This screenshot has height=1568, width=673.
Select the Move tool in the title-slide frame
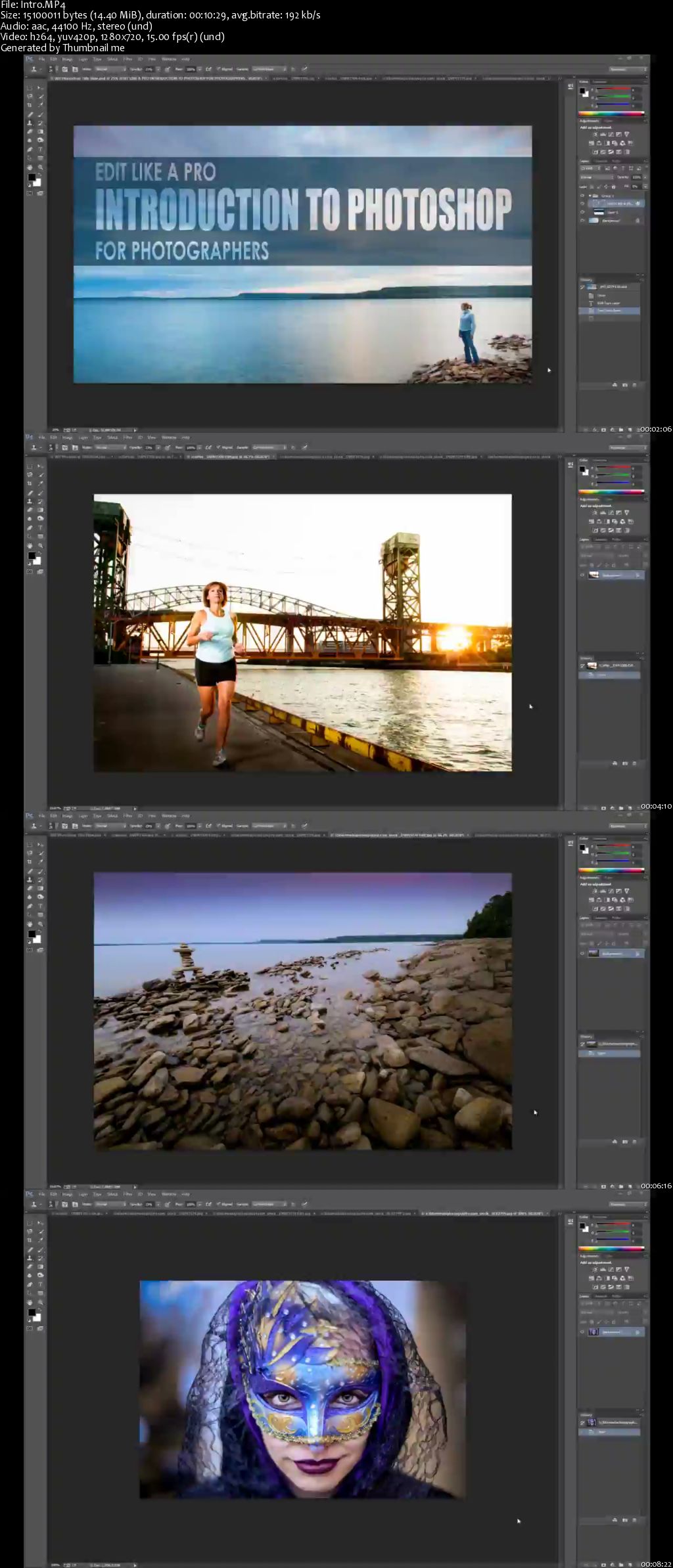40,87
